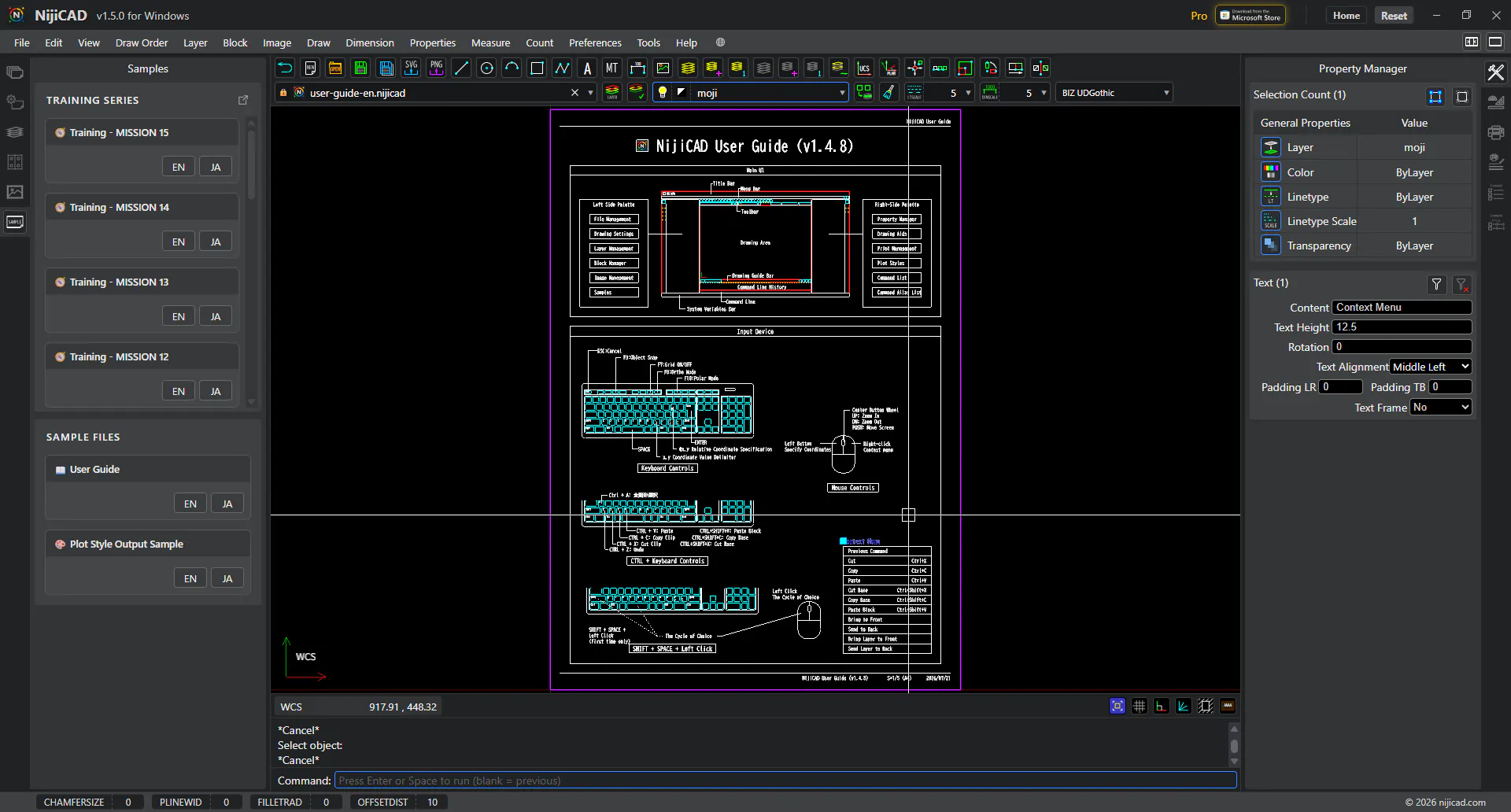Toggle the brown lineweight icon in status bar
Screen dimensions: 1511x812
[1228, 707]
